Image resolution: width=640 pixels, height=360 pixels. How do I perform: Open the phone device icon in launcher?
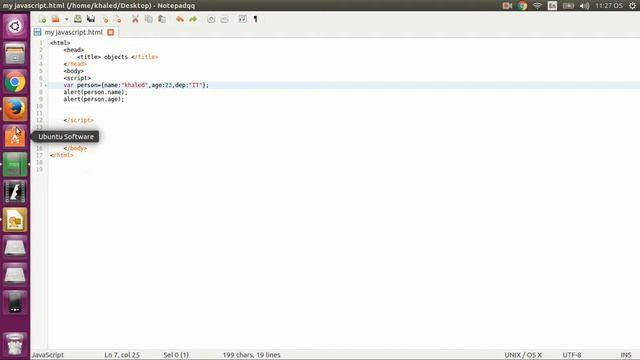point(15,302)
